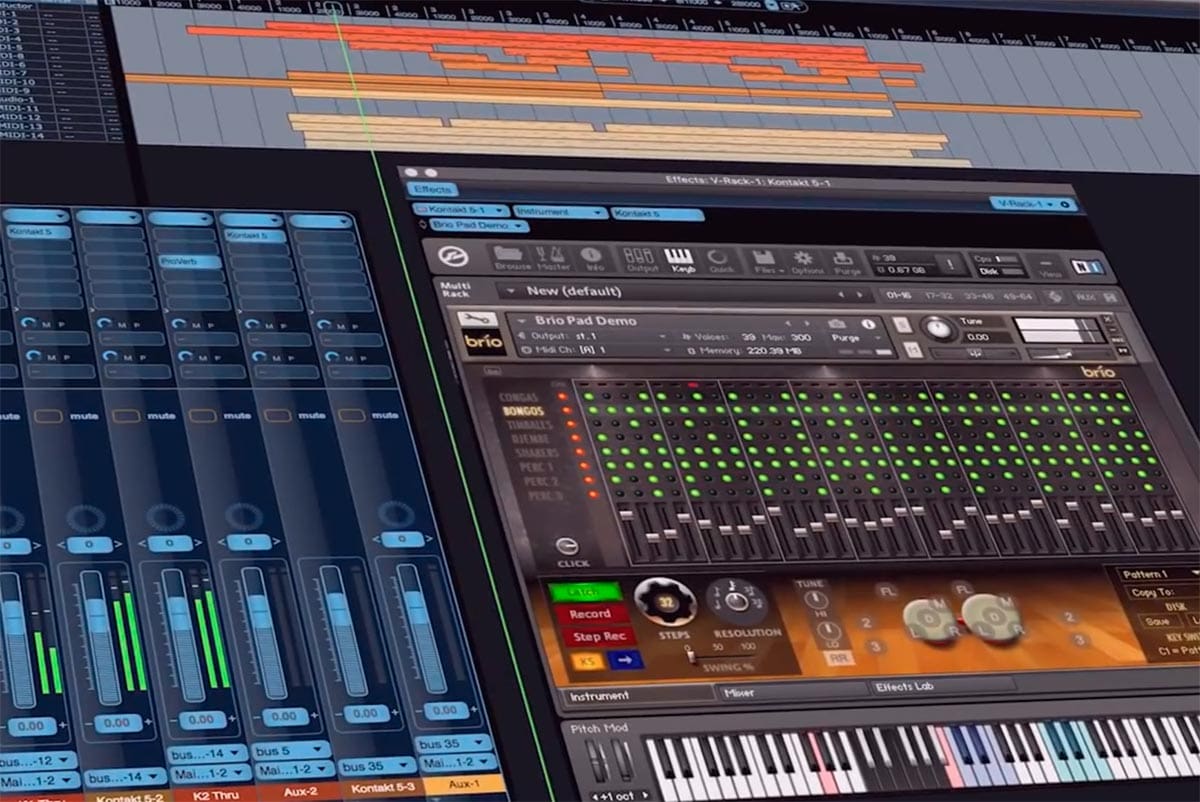This screenshot has height=802, width=1200.
Task: Toggle the green Latch button
Action: pos(586,592)
